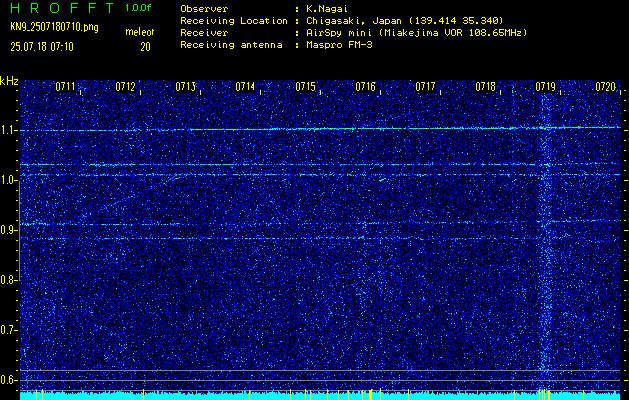Click the 0.9 frequency axis label
Screen dimensions: 629x400
(x=7, y=230)
